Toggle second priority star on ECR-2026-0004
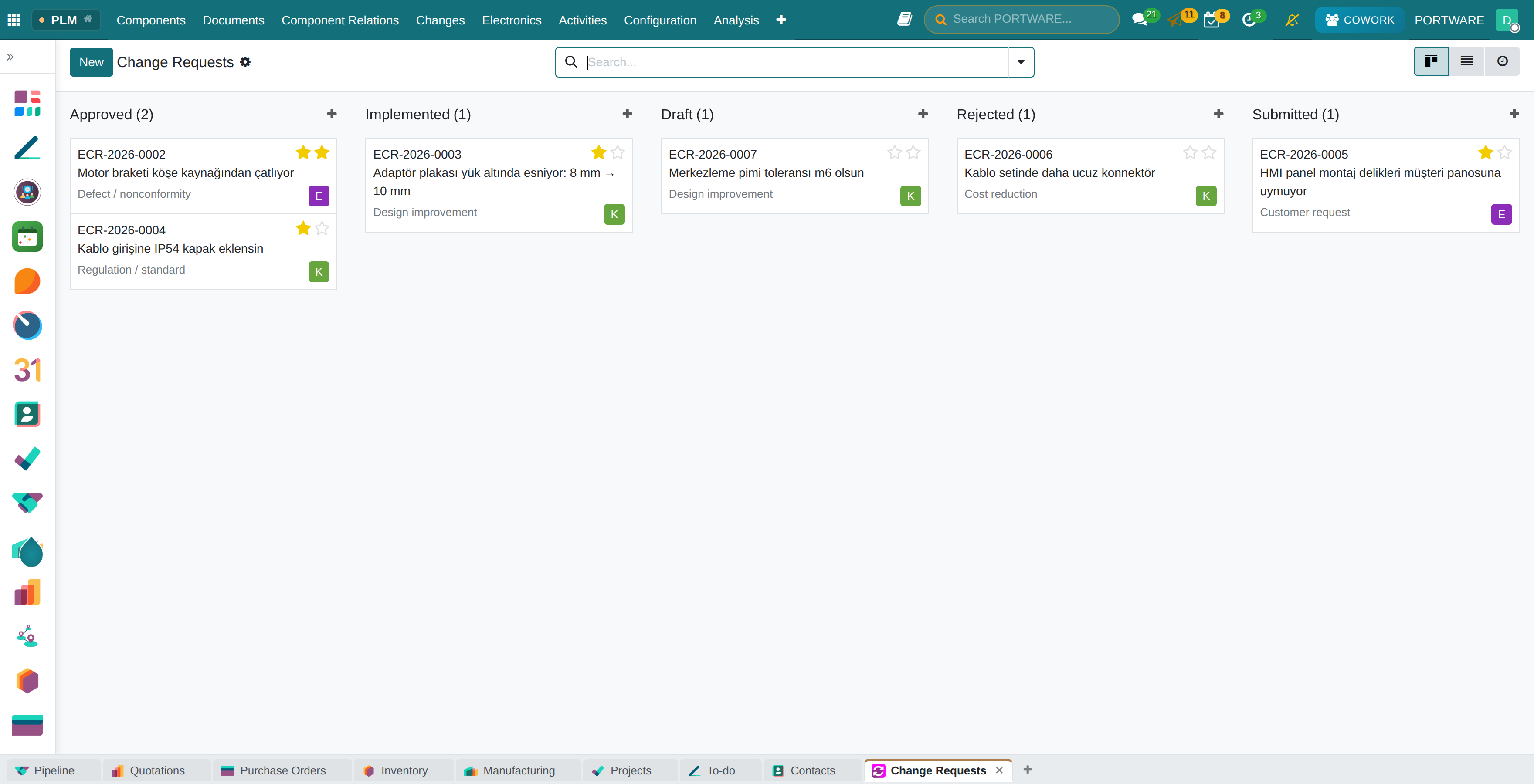The width and height of the screenshot is (1534, 784). pyautogui.click(x=322, y=229)
